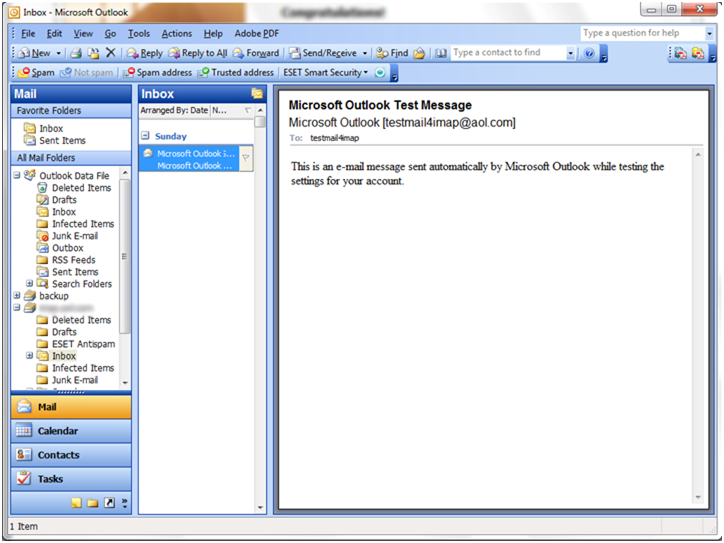Click the Find button

(x=392, y=53)
